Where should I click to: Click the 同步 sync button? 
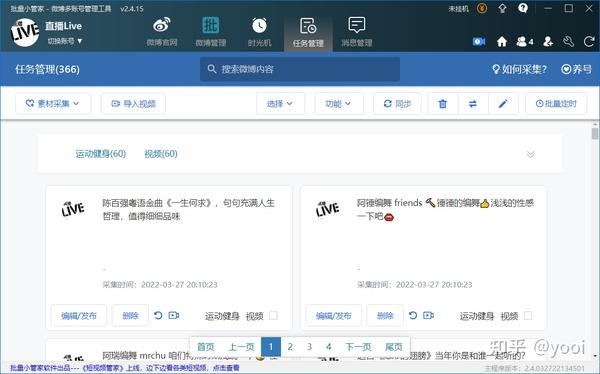click(x=397, y=103)
